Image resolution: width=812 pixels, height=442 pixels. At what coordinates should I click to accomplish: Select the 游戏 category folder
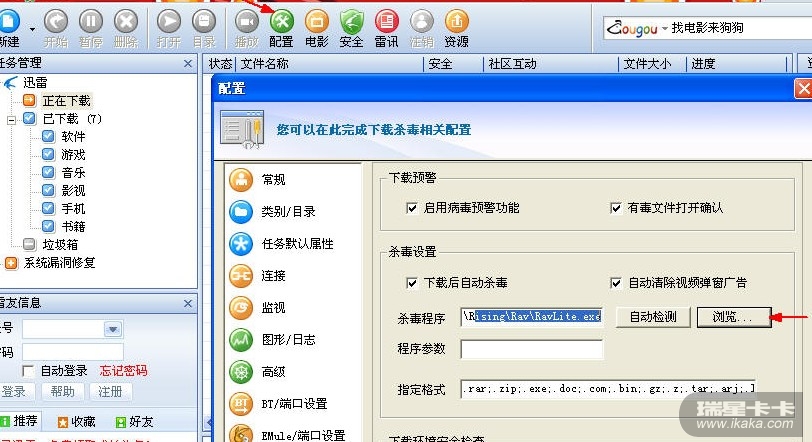point(73,155)
